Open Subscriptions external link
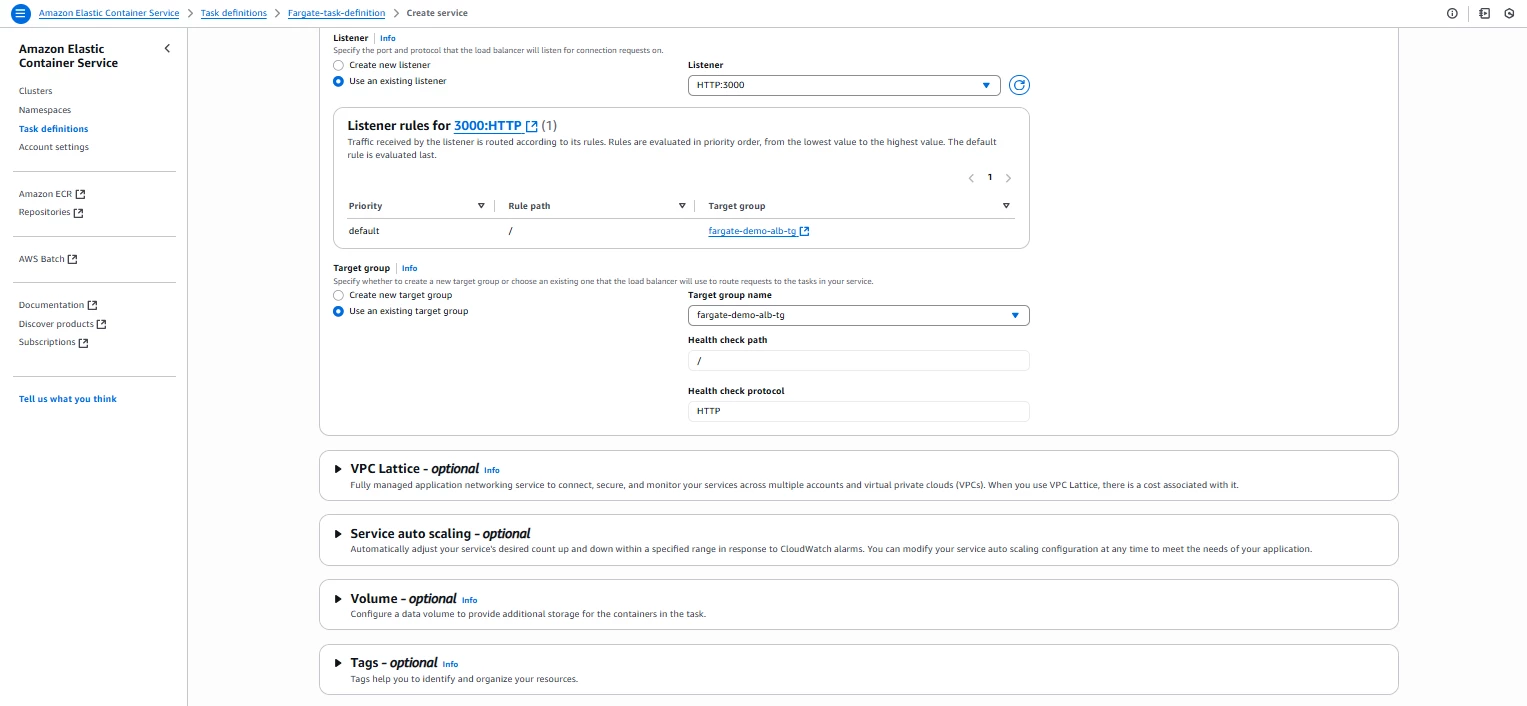Viewport: 1527px width, 706px height. [x=54, y=342]
